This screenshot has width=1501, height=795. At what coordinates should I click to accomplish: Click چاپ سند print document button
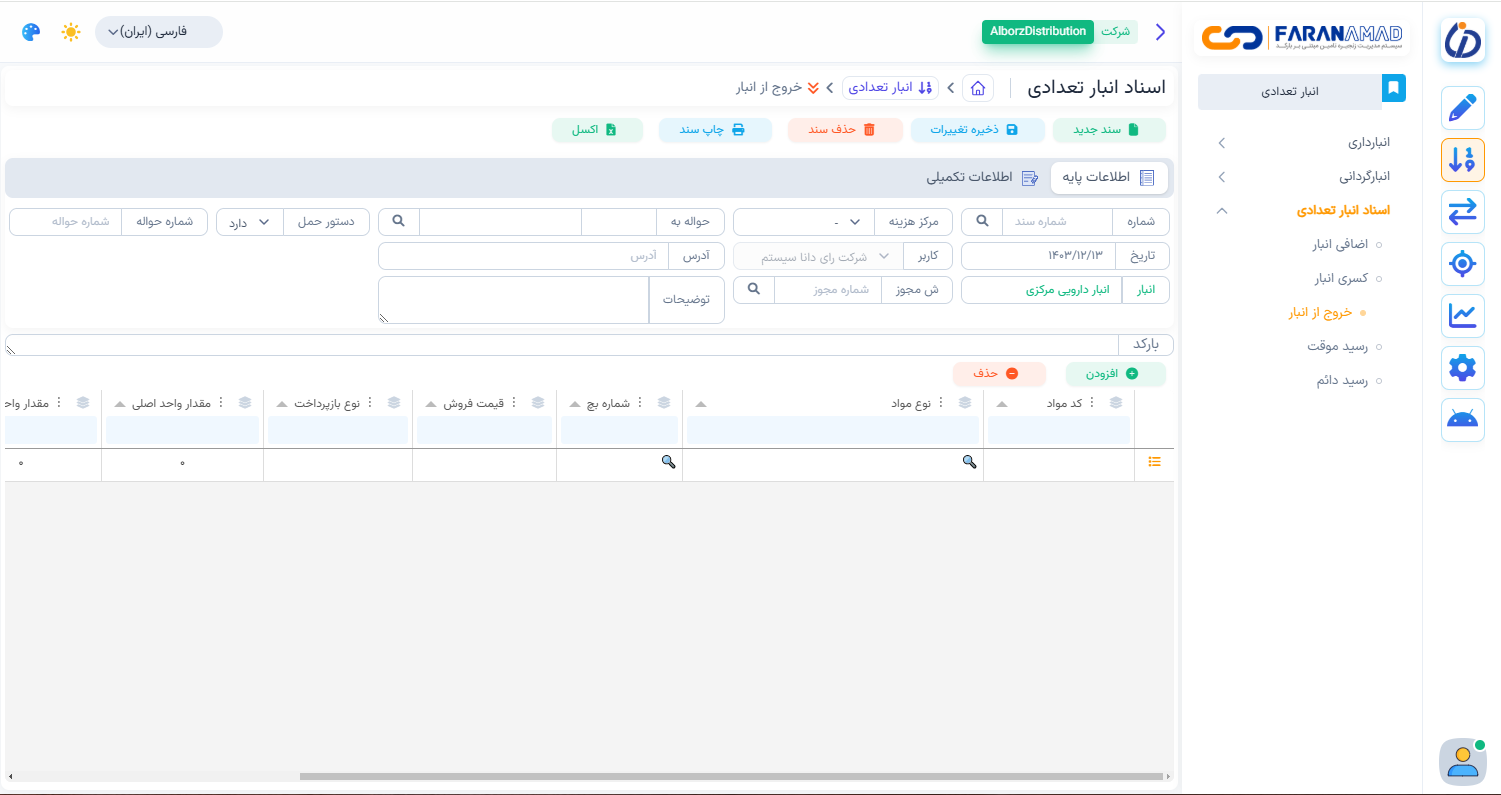715,130
